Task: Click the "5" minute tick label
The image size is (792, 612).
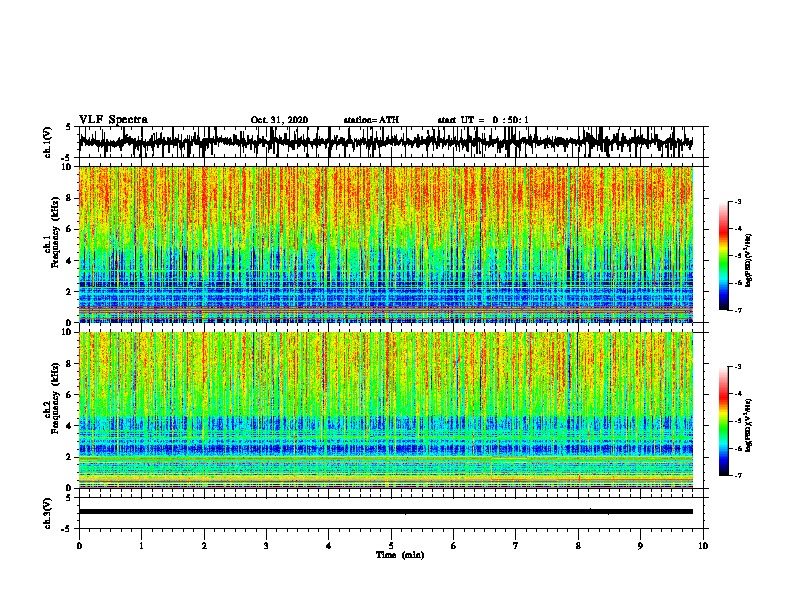Action: point(391,546)
